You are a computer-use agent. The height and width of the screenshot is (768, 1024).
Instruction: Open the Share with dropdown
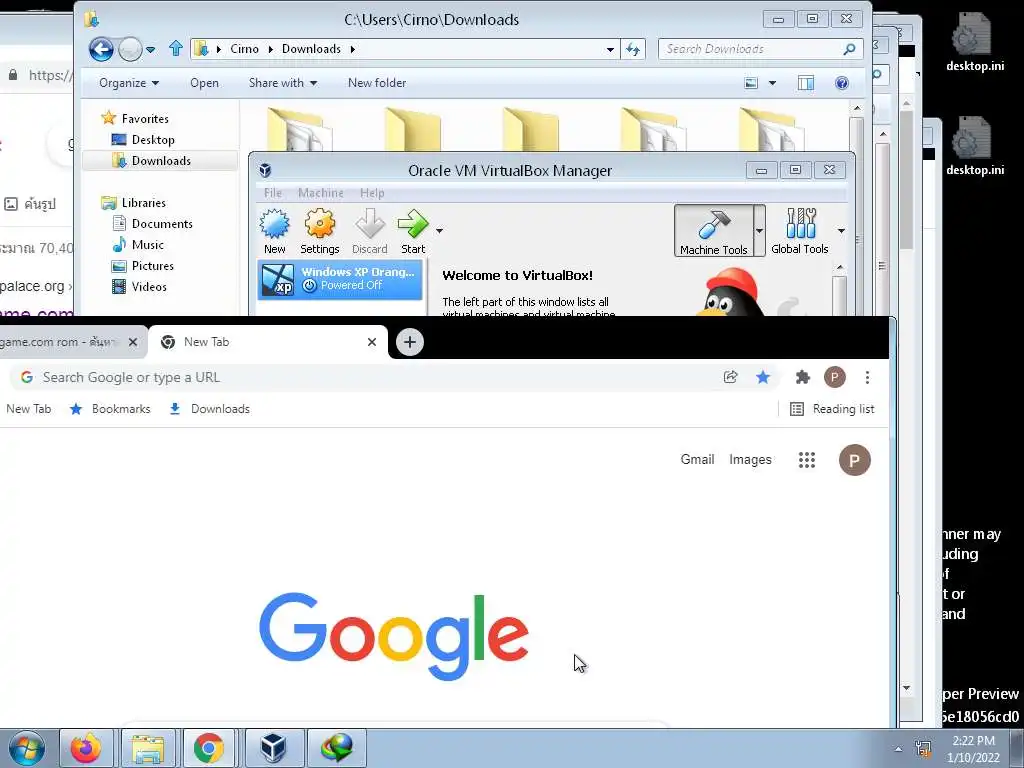click(283, 83)
